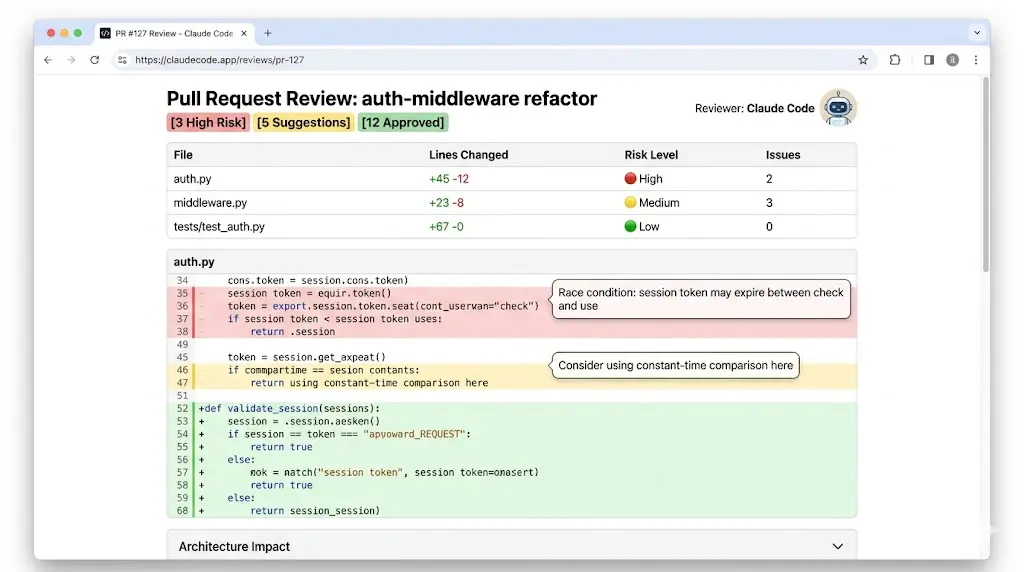Filter by the 12 Approved badge
The image size is (1024, 572).
tap(403, 122)
